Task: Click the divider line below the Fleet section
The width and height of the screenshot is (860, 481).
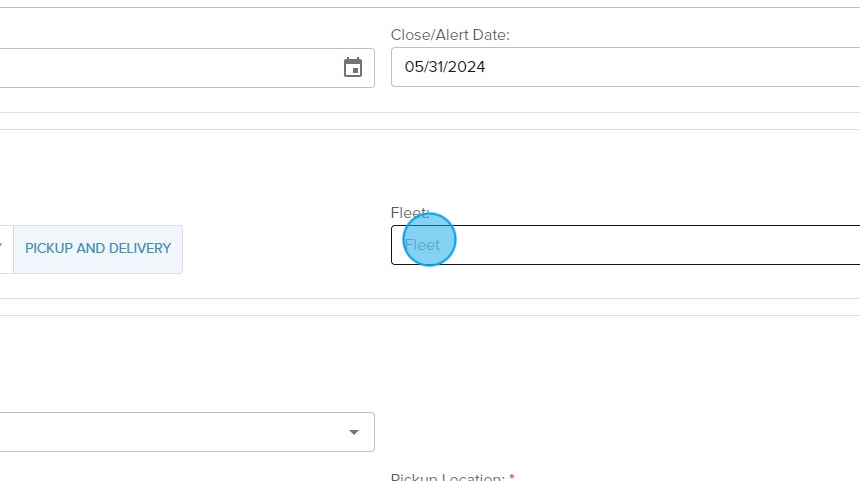Action: coord(430,299)
